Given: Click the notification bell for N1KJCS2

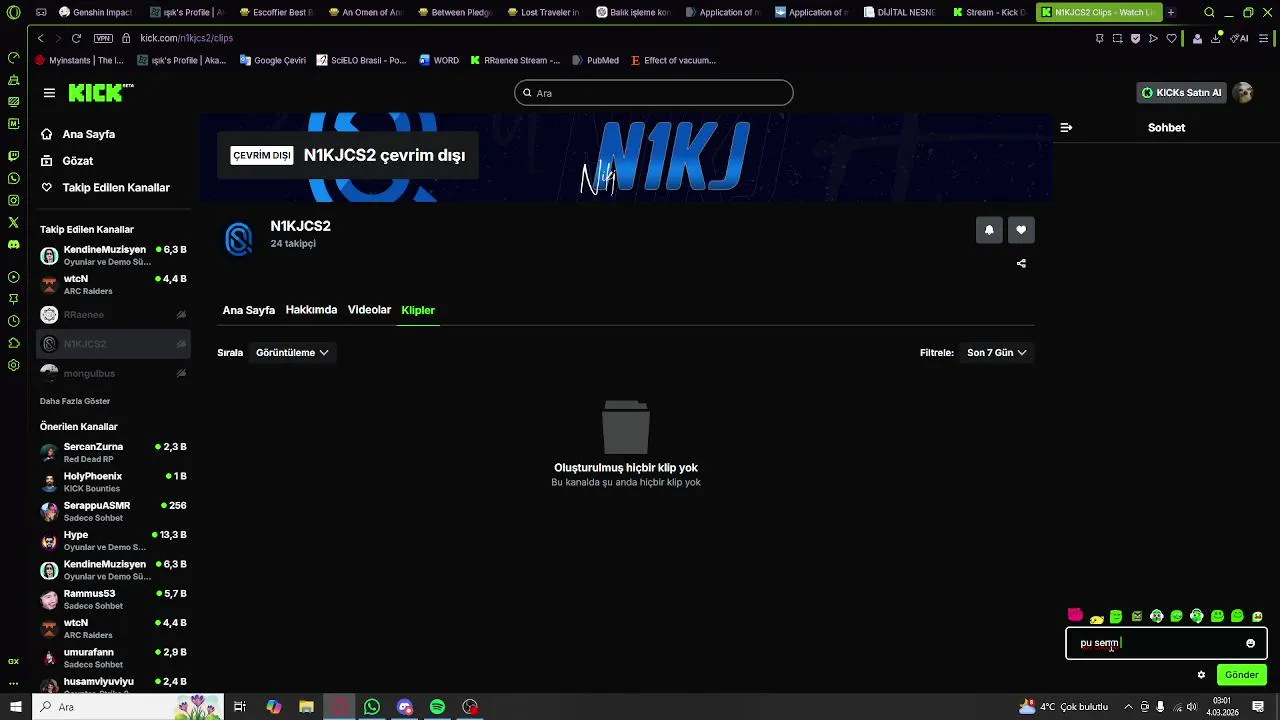Looking at the screenshot, I should pyautogui.click(x=989, y=230).
